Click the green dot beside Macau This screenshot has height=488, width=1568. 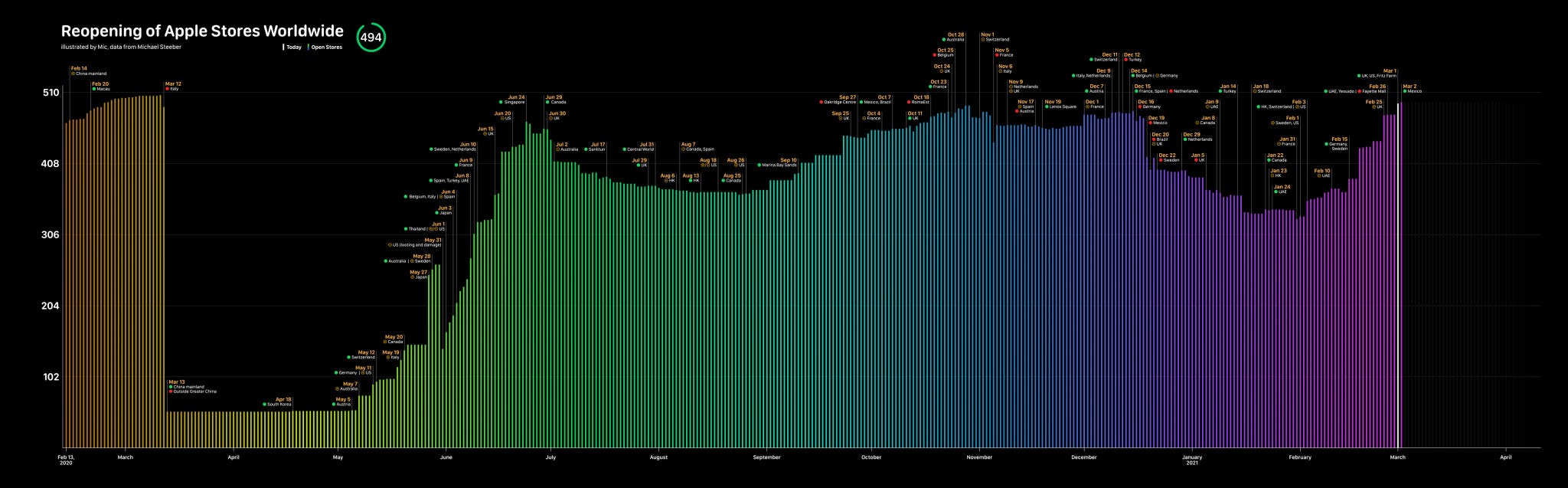point(94,90)
